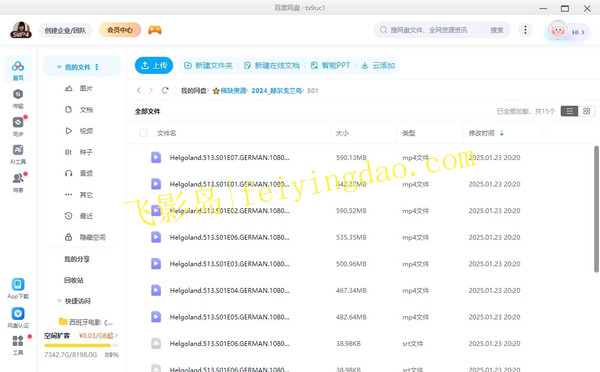Click the game controller icon
The width and height of the screenshot is (600, 372).
[155, 30]
